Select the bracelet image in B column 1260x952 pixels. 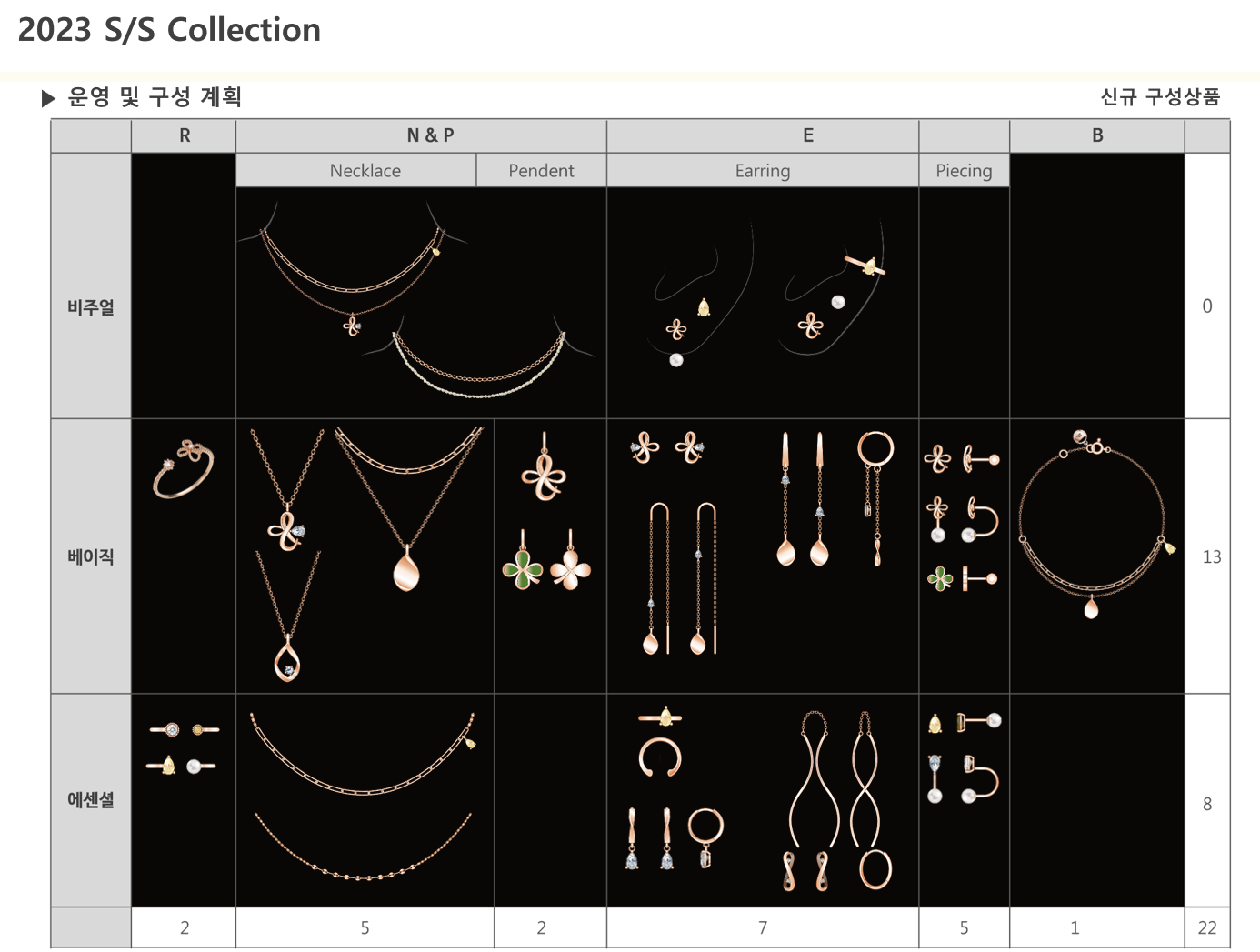tap(1095, 525)
